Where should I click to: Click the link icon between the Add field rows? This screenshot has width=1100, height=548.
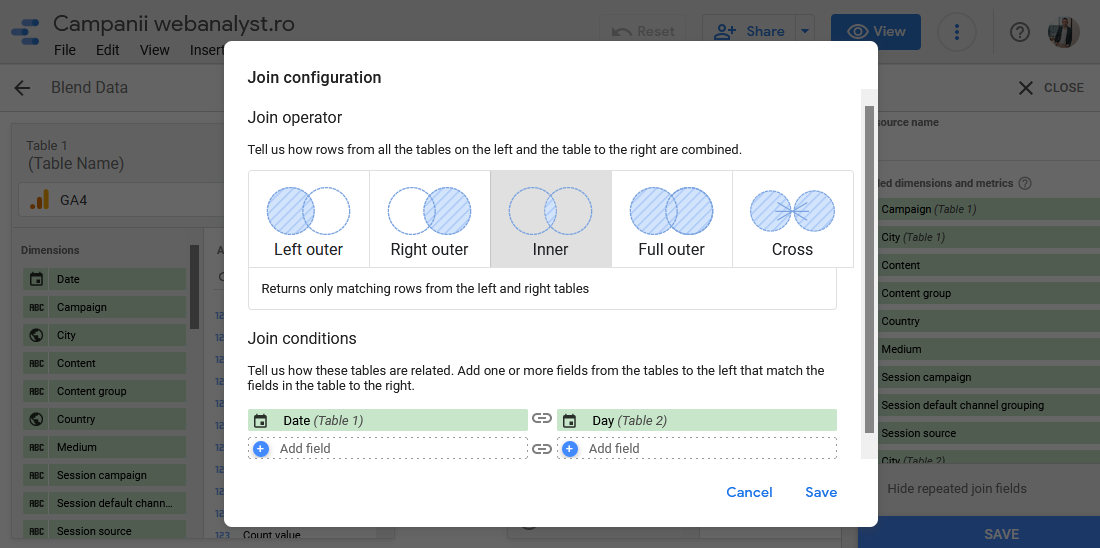(x=542, y=449)
